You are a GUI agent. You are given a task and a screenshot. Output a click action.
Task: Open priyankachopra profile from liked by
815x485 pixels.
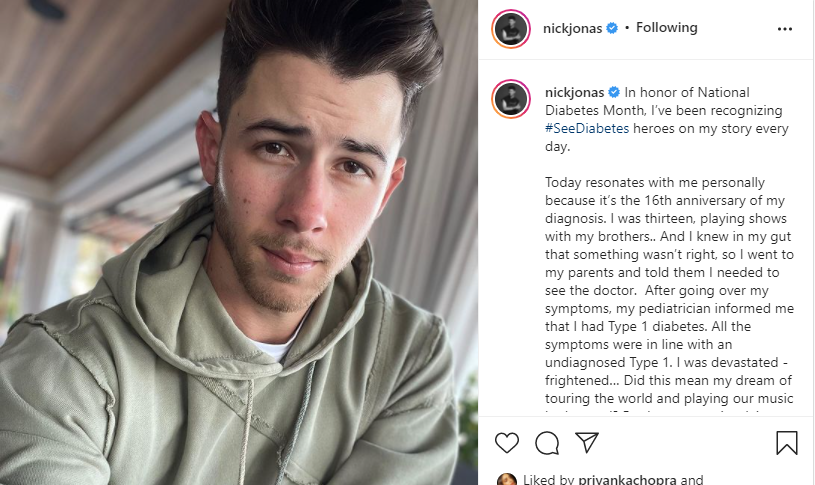click(x=627, y=479)
